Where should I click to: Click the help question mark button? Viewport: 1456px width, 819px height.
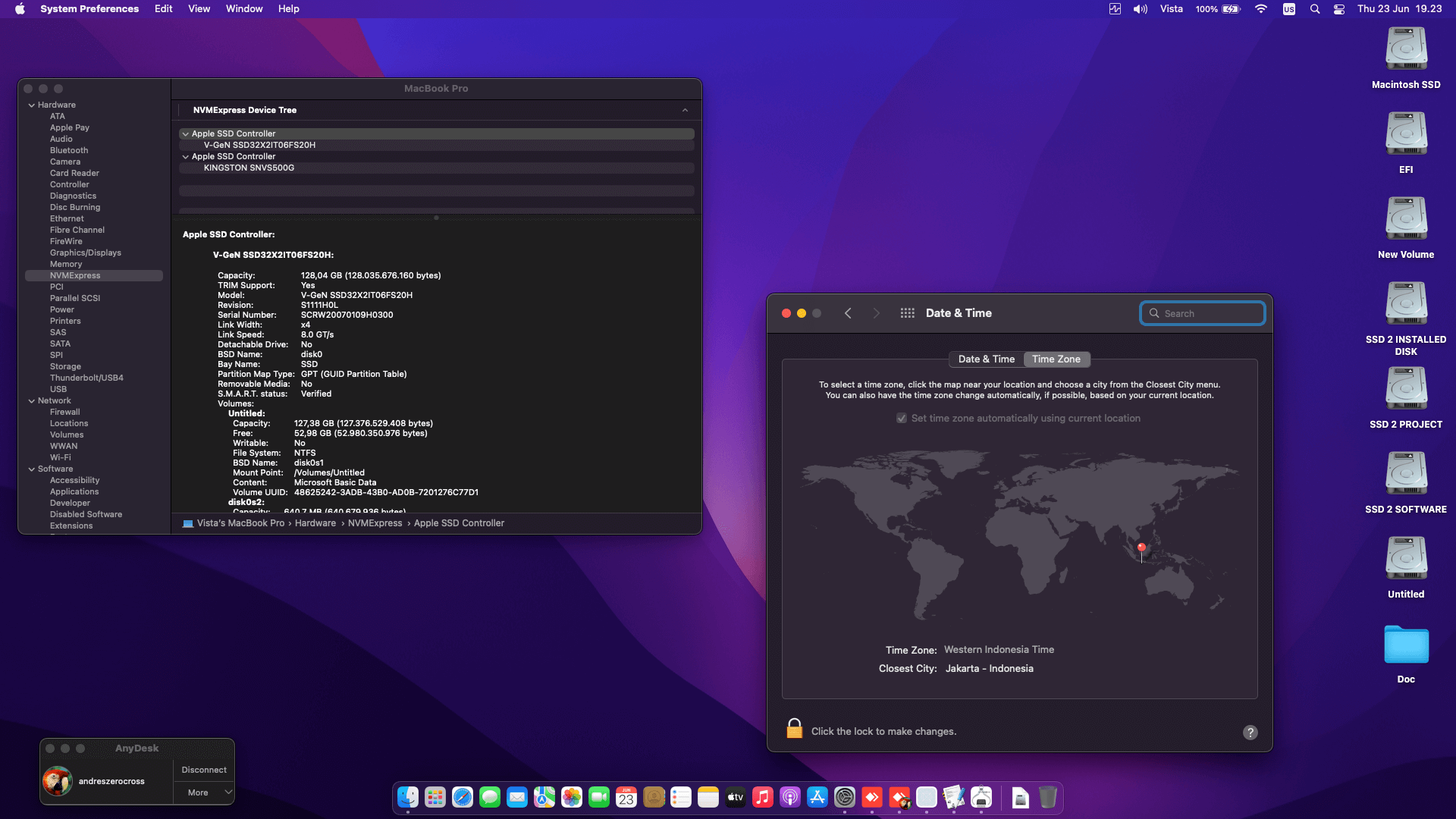(x=1250, y=732)
